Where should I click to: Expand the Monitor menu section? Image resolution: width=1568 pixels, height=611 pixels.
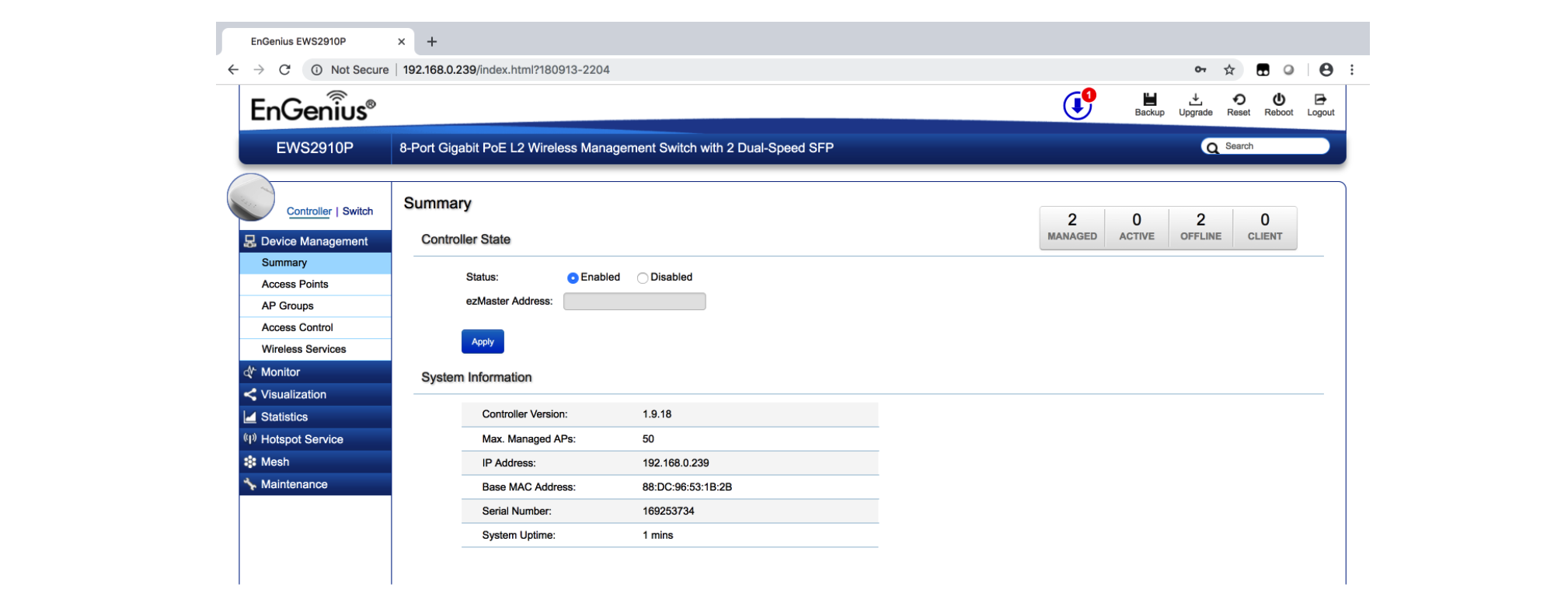tap(315, 372)
